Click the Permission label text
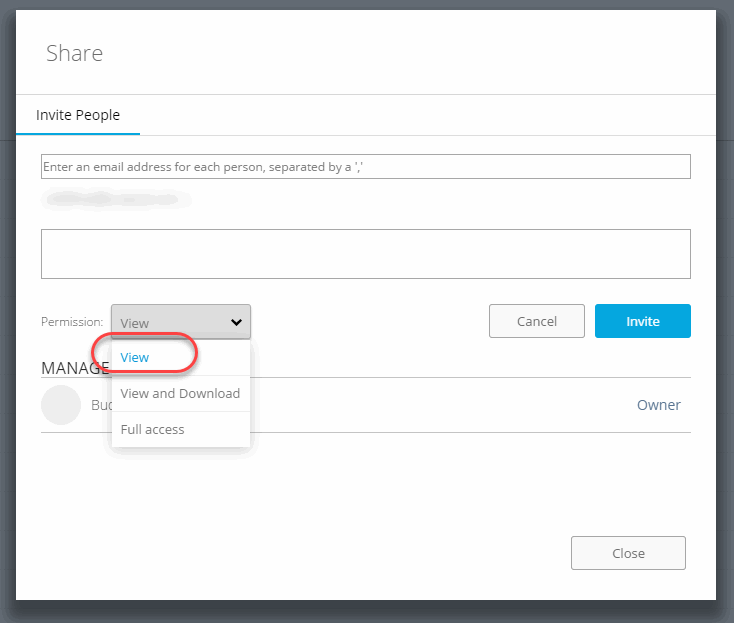The image size is (734, 623). [72, 322]
